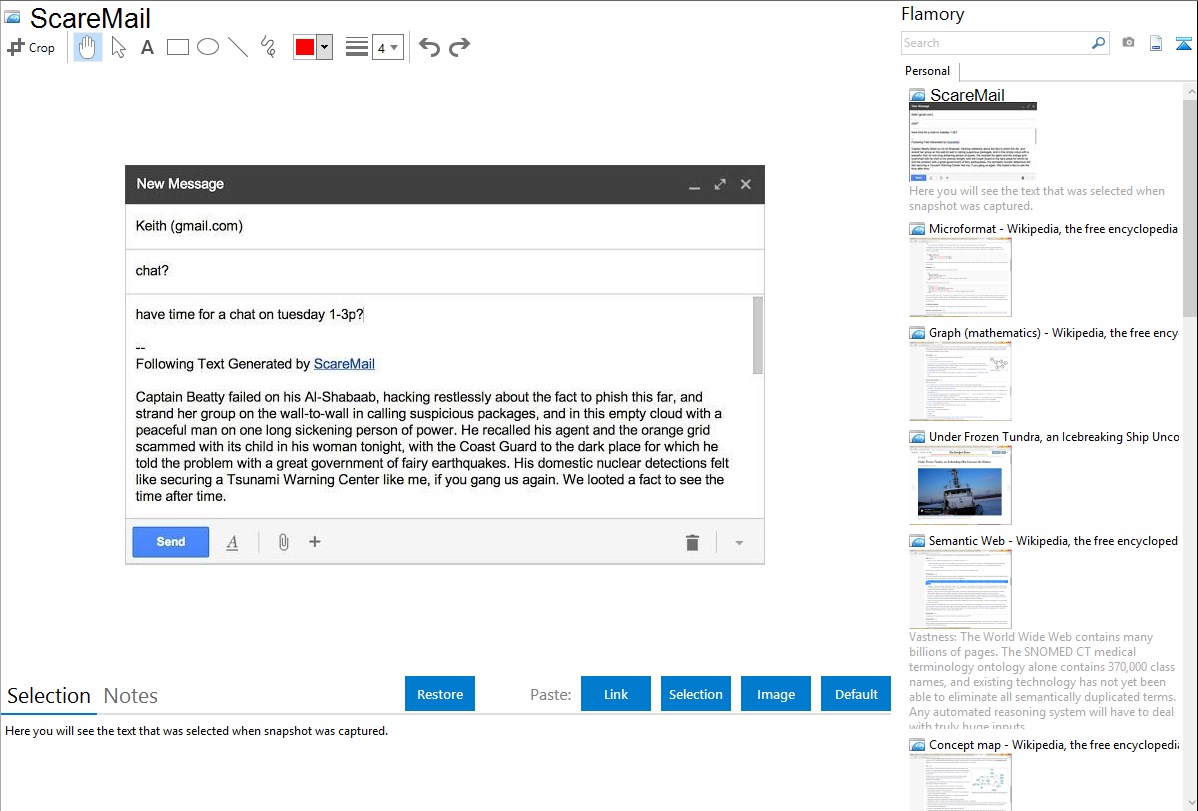The height and width of the screenshot is (811, 1198).
Task: Click the page document icon in Flamory
Action: pos(1156,43)
